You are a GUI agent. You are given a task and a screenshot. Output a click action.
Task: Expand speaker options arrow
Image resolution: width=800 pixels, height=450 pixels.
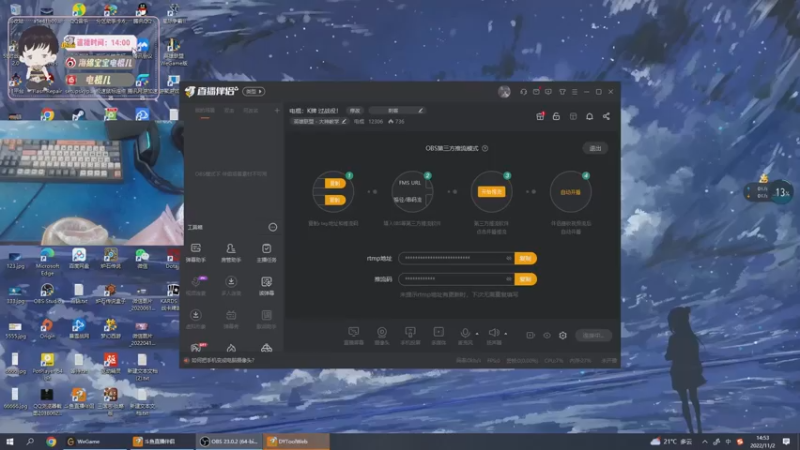506,334
